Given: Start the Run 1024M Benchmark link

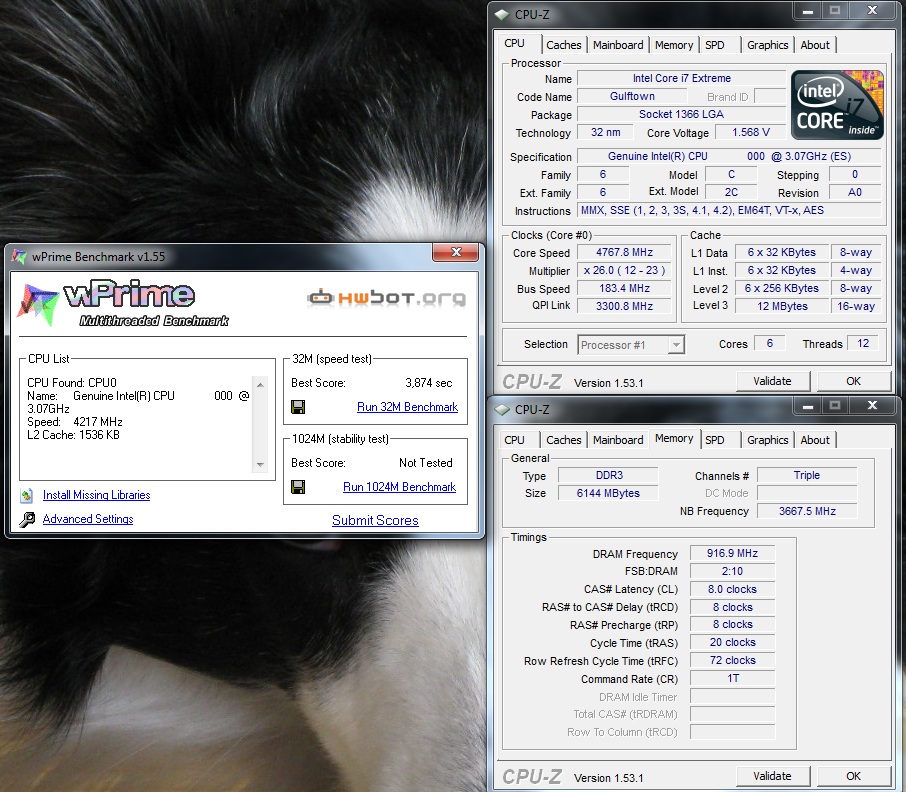Looking at the screenshot, I should [x=399, y=487].
